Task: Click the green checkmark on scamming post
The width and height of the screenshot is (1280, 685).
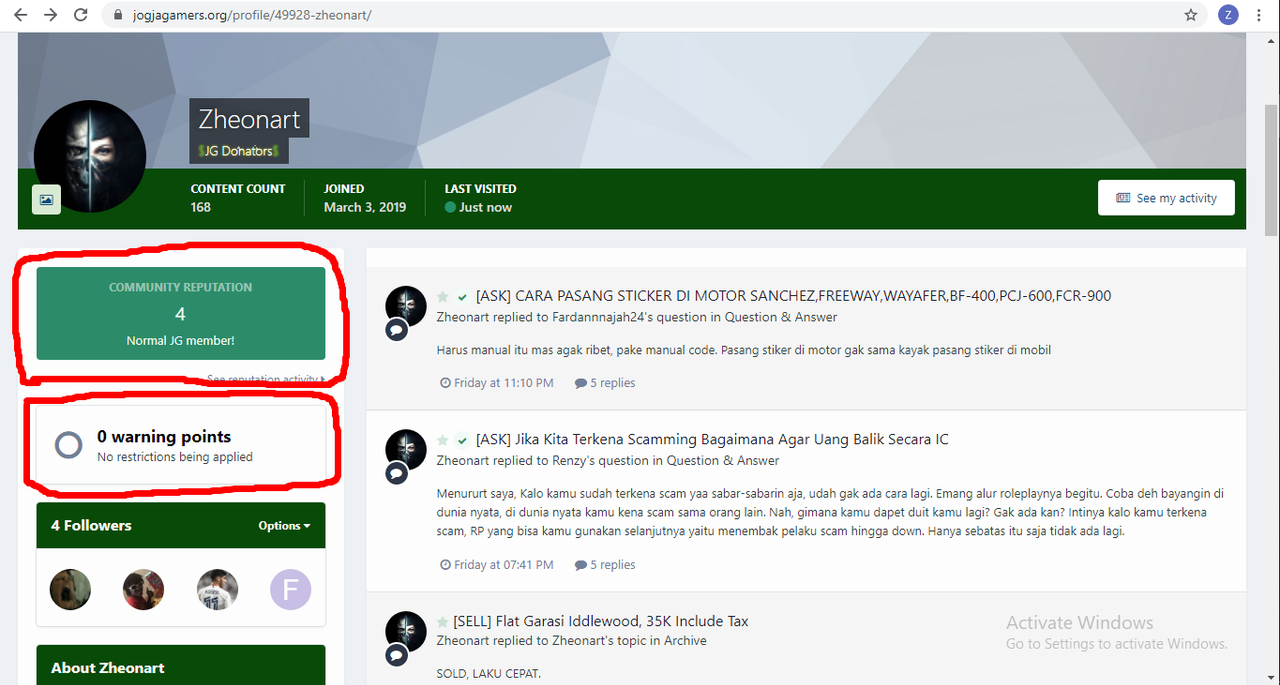Action: point(462,440)
